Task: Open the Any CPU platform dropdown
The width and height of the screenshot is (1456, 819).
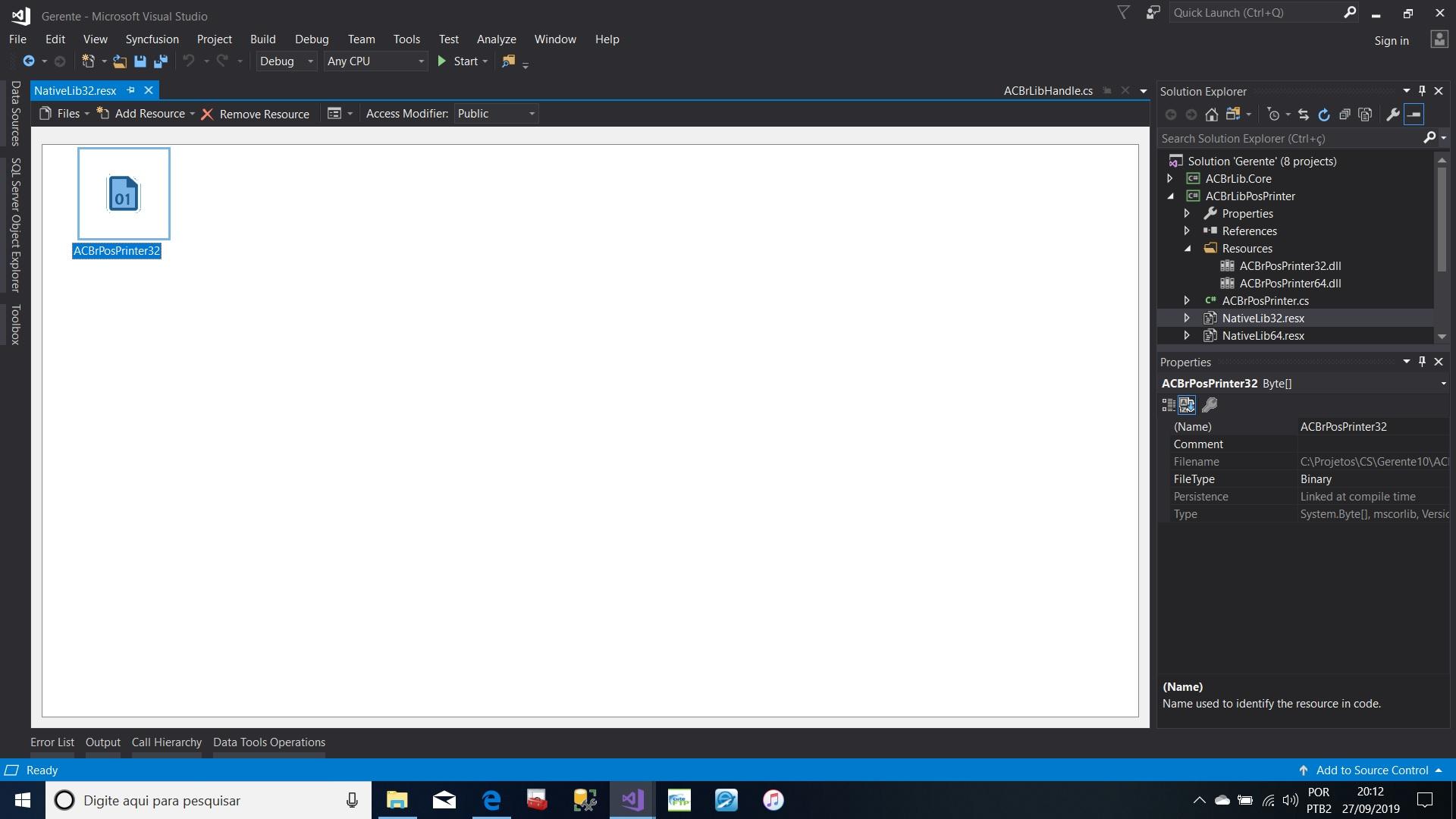Action: (x=376, y=61)
